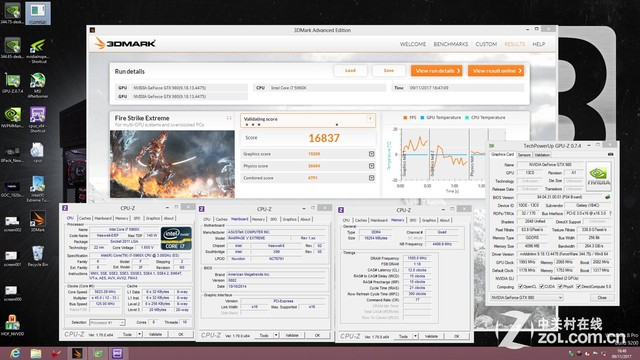Expand the Physics score row
Image resolution: width=640 pixels, height=360 pixels.
[x=371, y=166]
